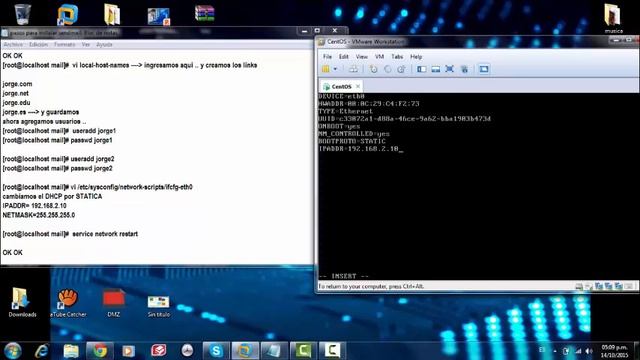Click 'service network restart' line in Notepad
The width and height of the screenshot is (640, 360).
[70, 234]
